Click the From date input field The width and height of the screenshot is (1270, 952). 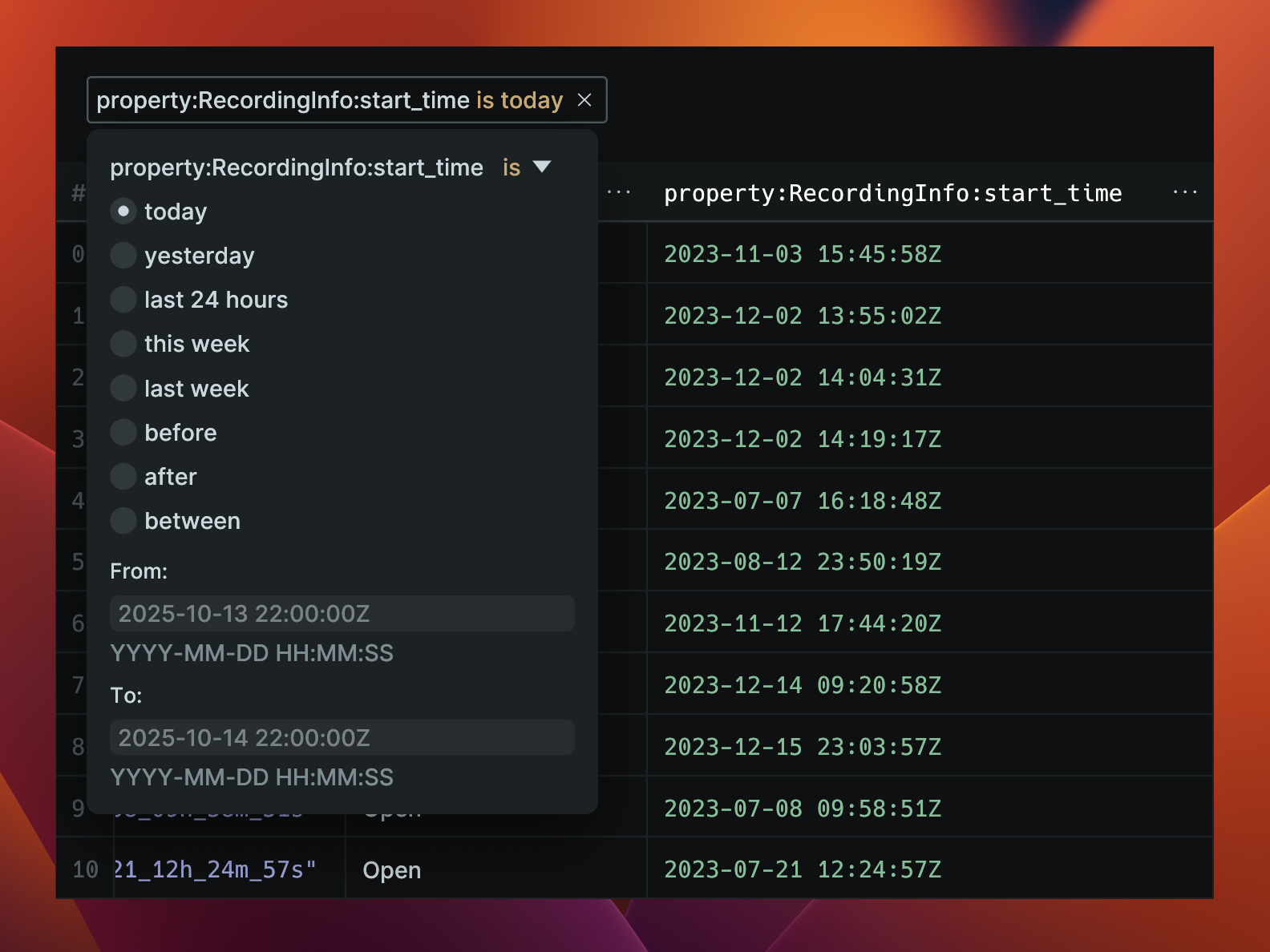(x=342, y=614)
